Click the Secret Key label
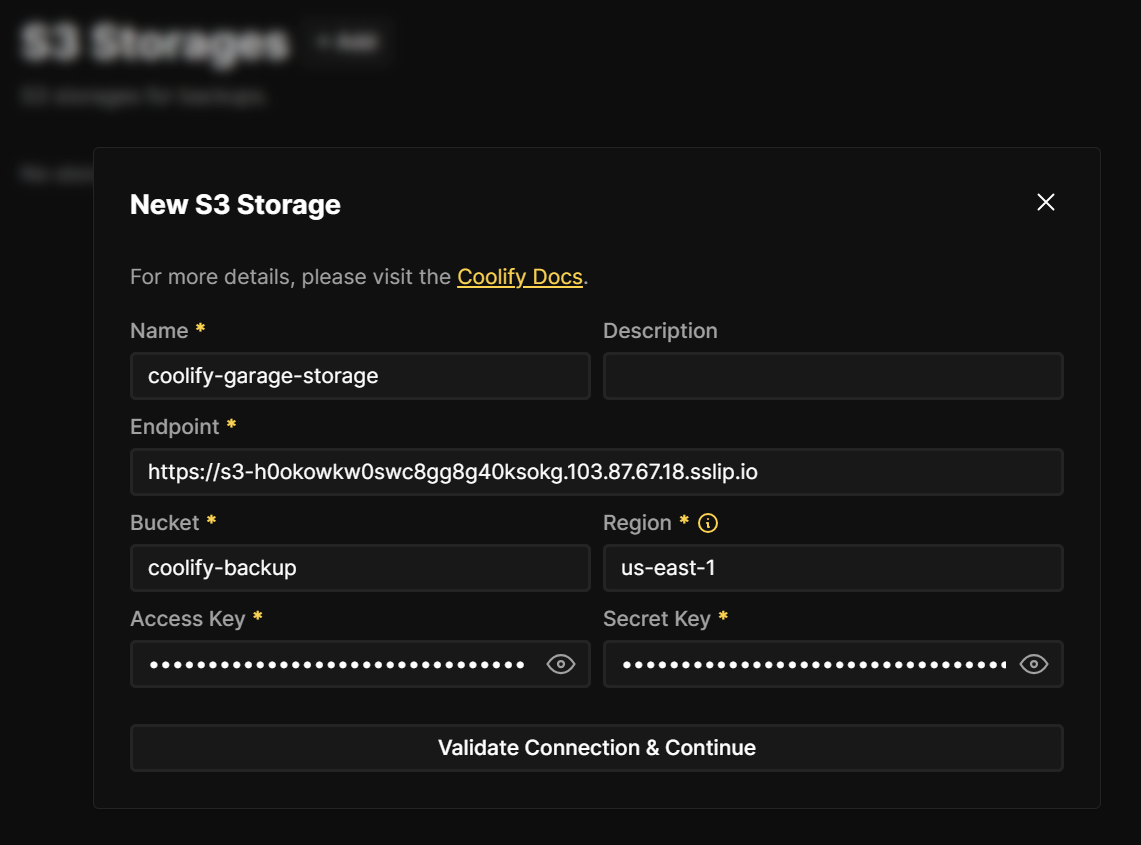Viewport: 1141px width, 845px height. pyautogui.click(x=657, y=619)
